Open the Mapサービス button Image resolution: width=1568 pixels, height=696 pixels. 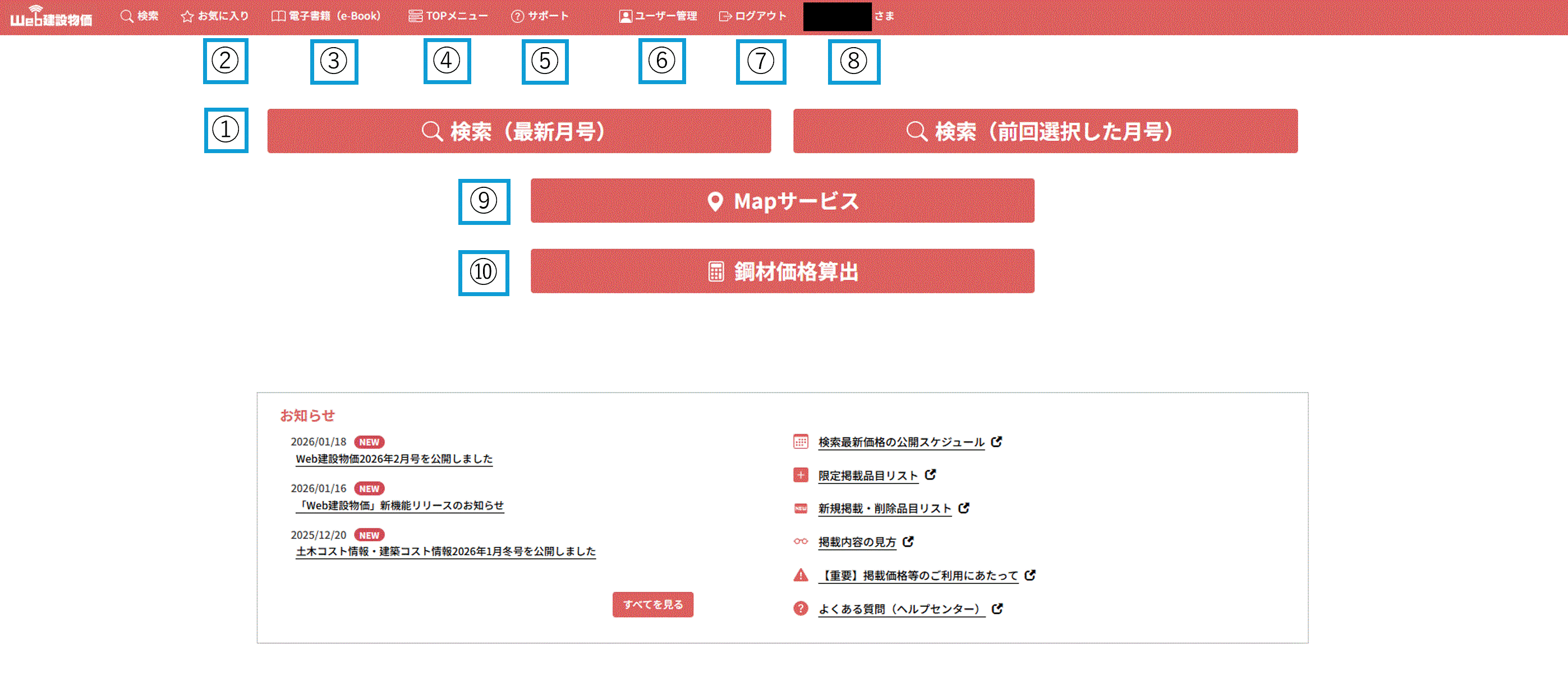(x=782, y=201)
